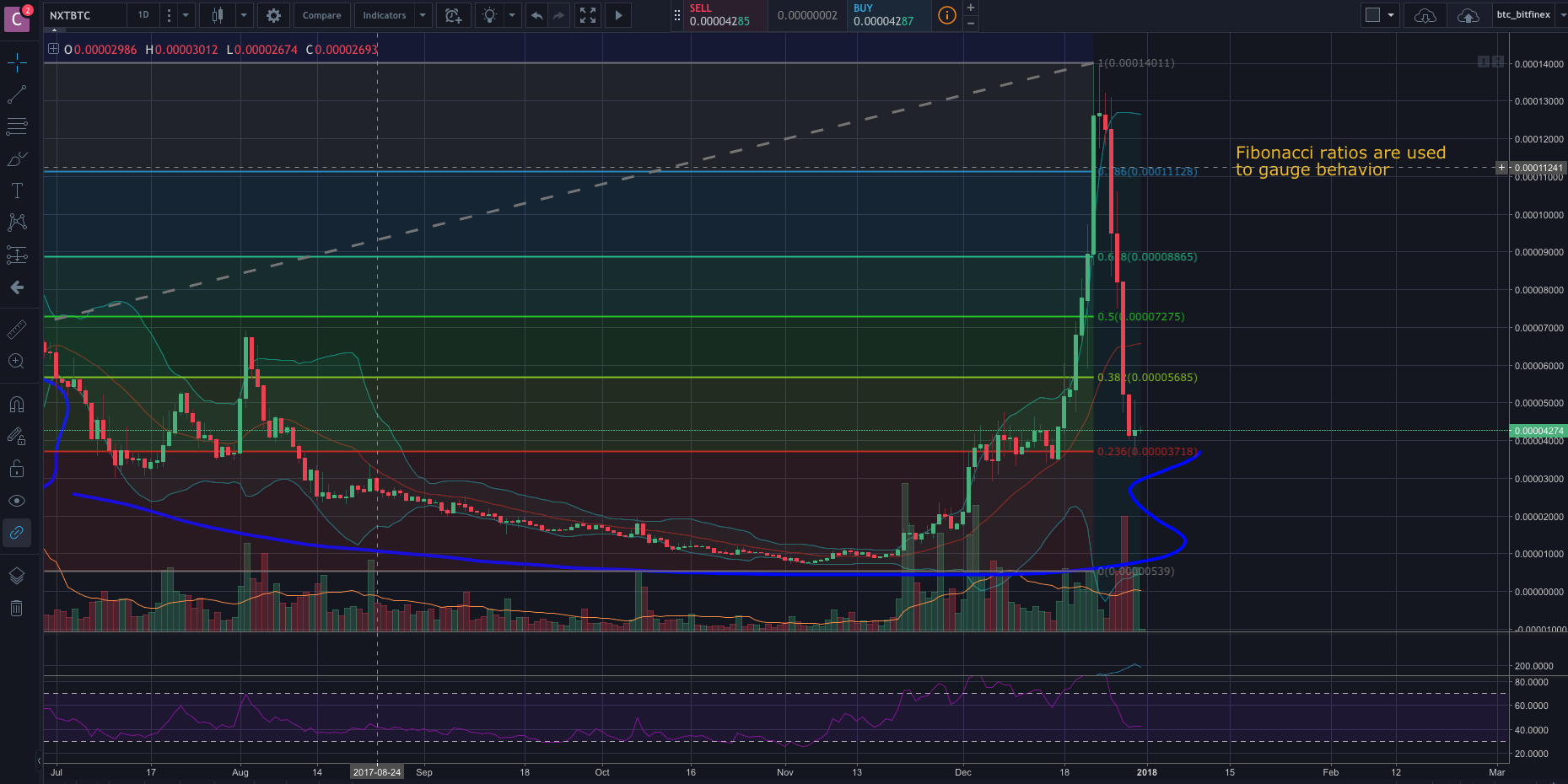Screen dimensions: 1568x784
Task: Expand the Indicators favorites dropdown
Action: coord(423,15)
